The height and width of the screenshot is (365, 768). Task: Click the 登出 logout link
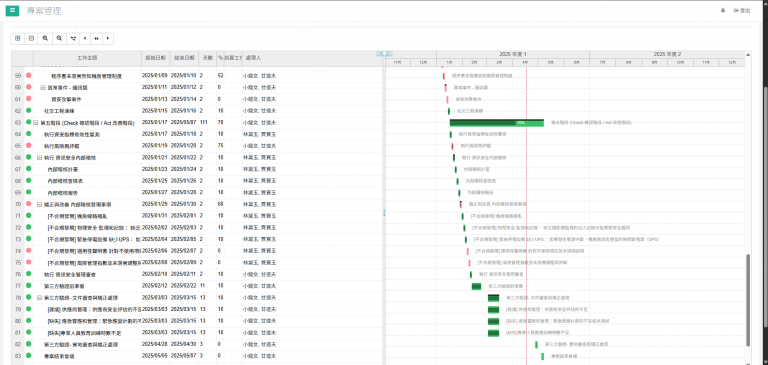(742, 11)
